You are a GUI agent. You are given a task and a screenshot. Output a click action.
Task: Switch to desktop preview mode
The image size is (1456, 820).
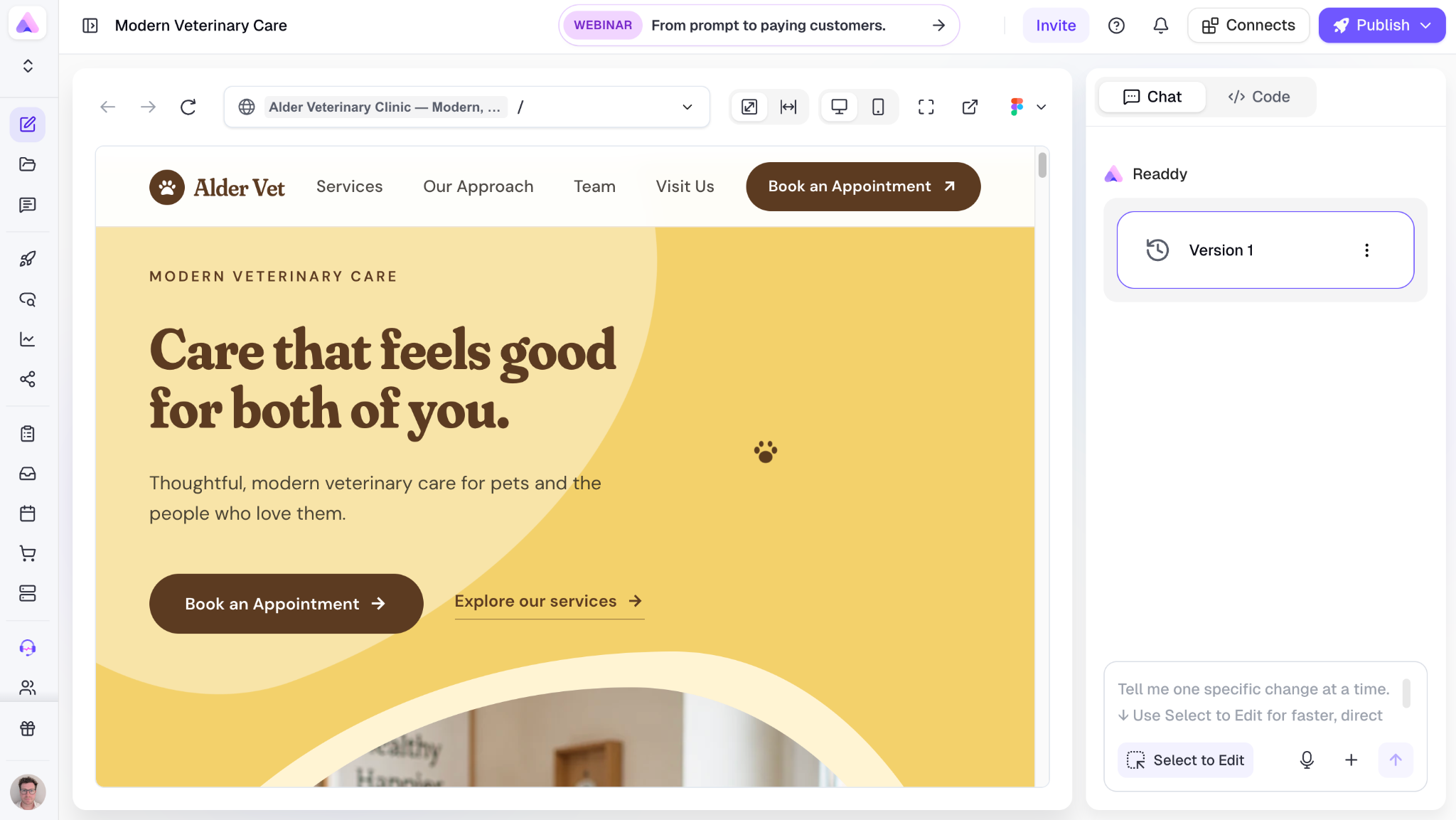839,107
